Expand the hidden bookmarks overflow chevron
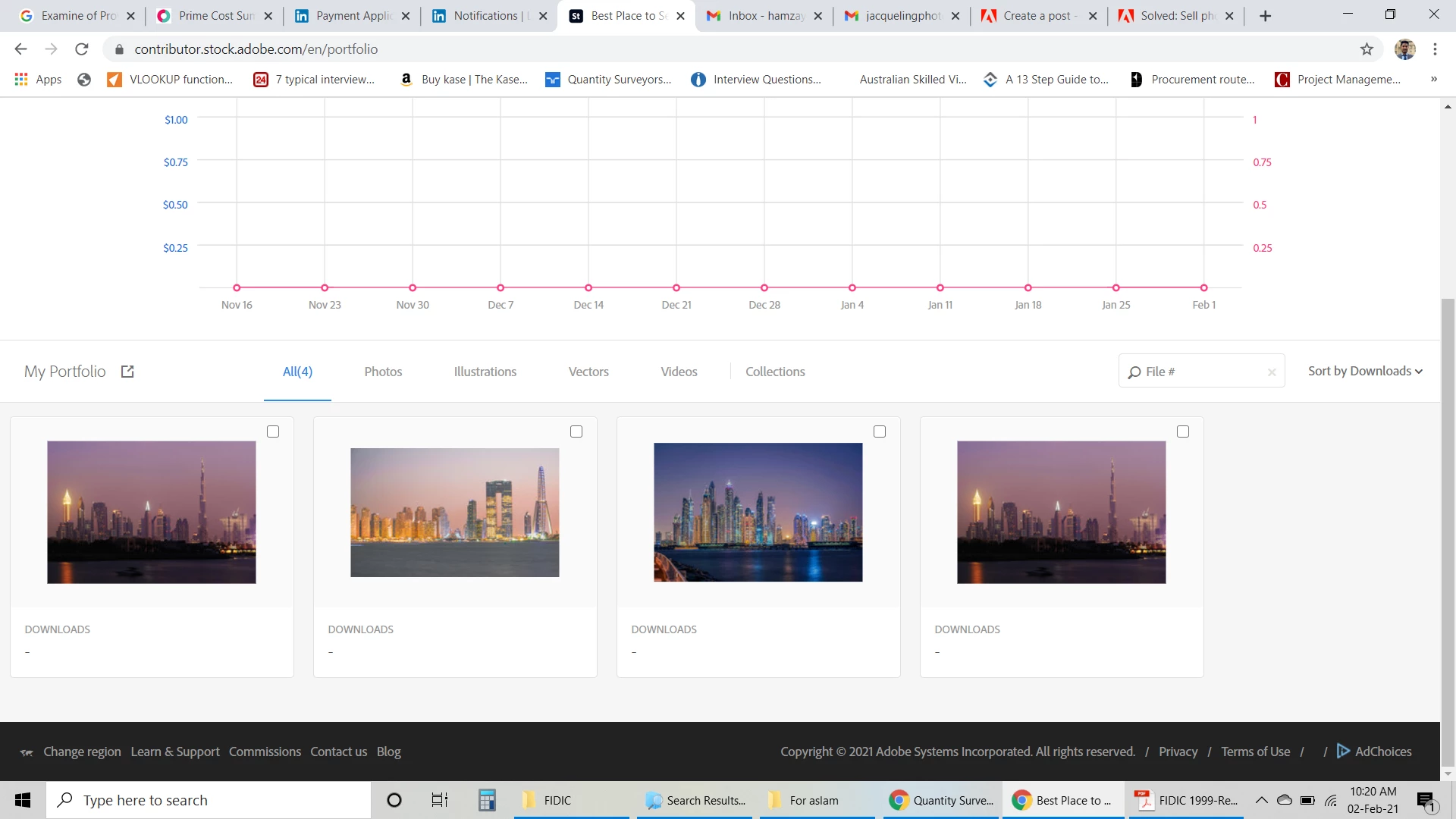 [1433, 79]
